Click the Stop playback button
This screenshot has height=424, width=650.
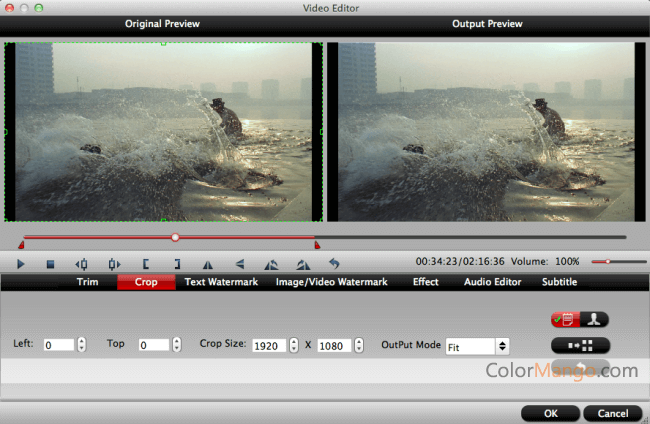50,264
